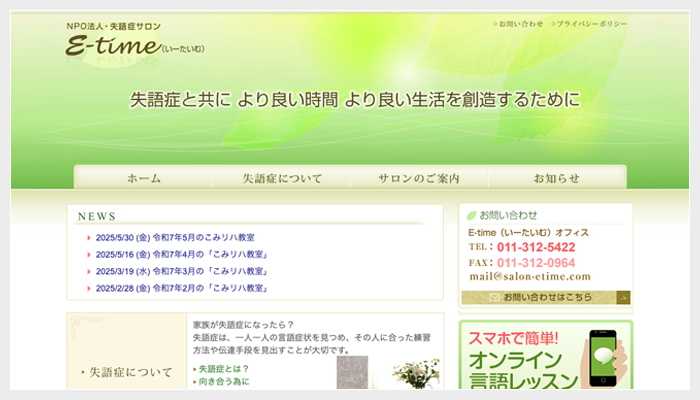Click the オンライン言語レッスン banner
Viewport: 700px width, 400px height.
(x=546, y=360)
